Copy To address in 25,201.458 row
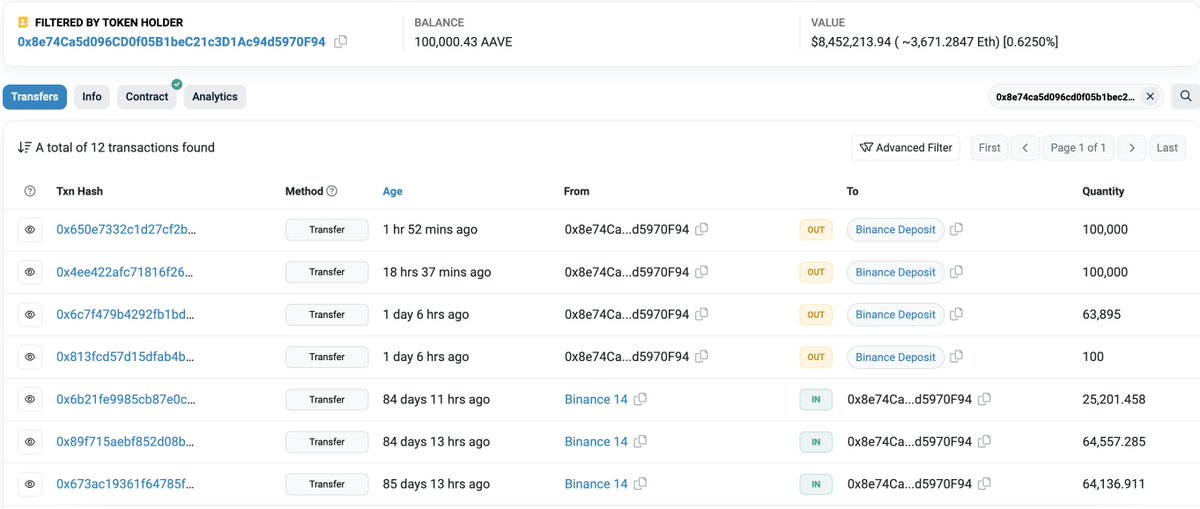Screen dimensions: 1200x509 985,399
